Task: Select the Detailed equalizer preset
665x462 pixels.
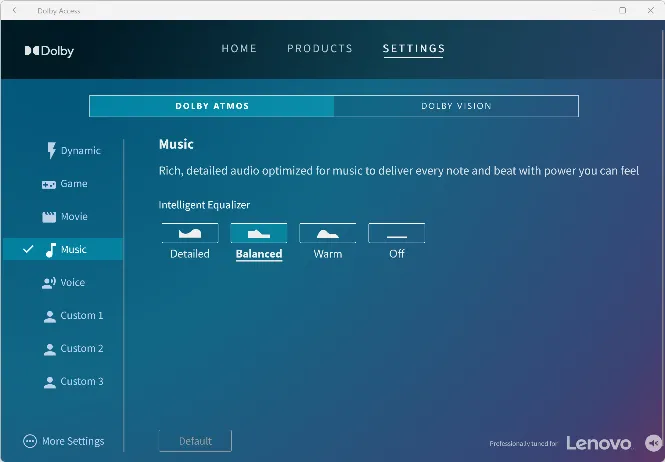Action: click(189, 233)
